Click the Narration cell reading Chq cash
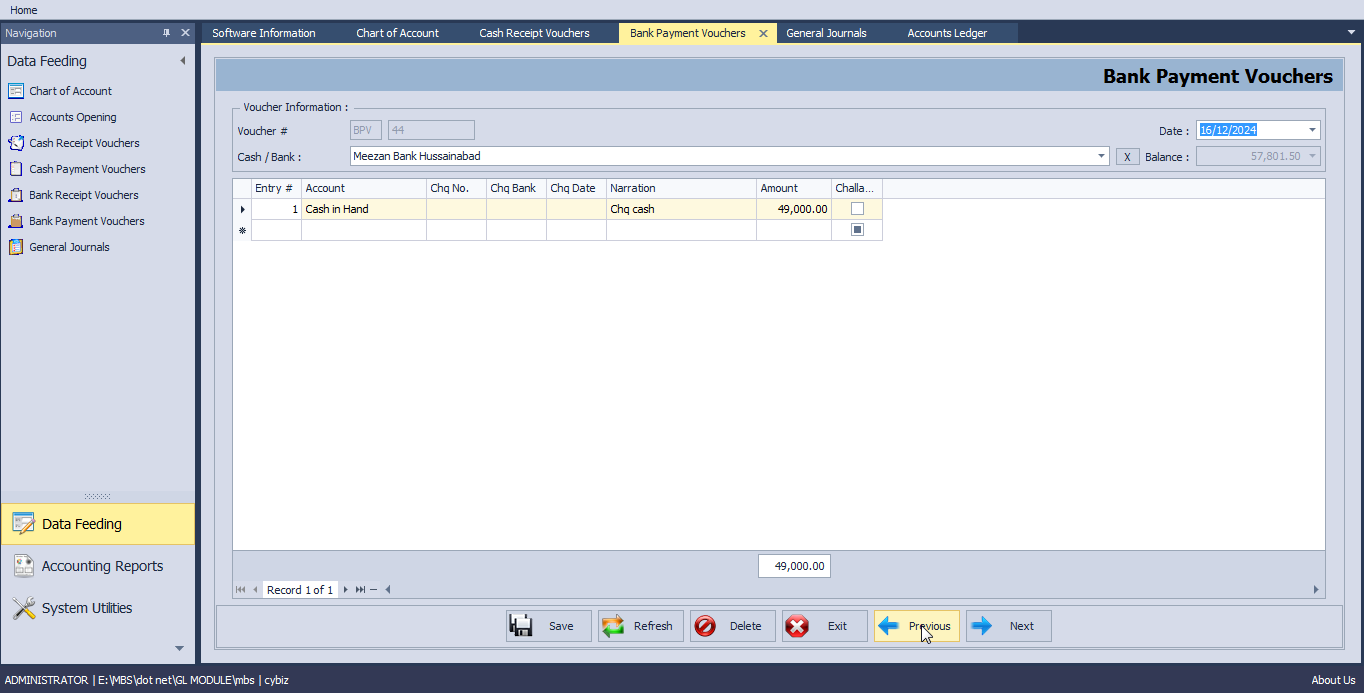1364x693 pixels. [x=681, y=209]
